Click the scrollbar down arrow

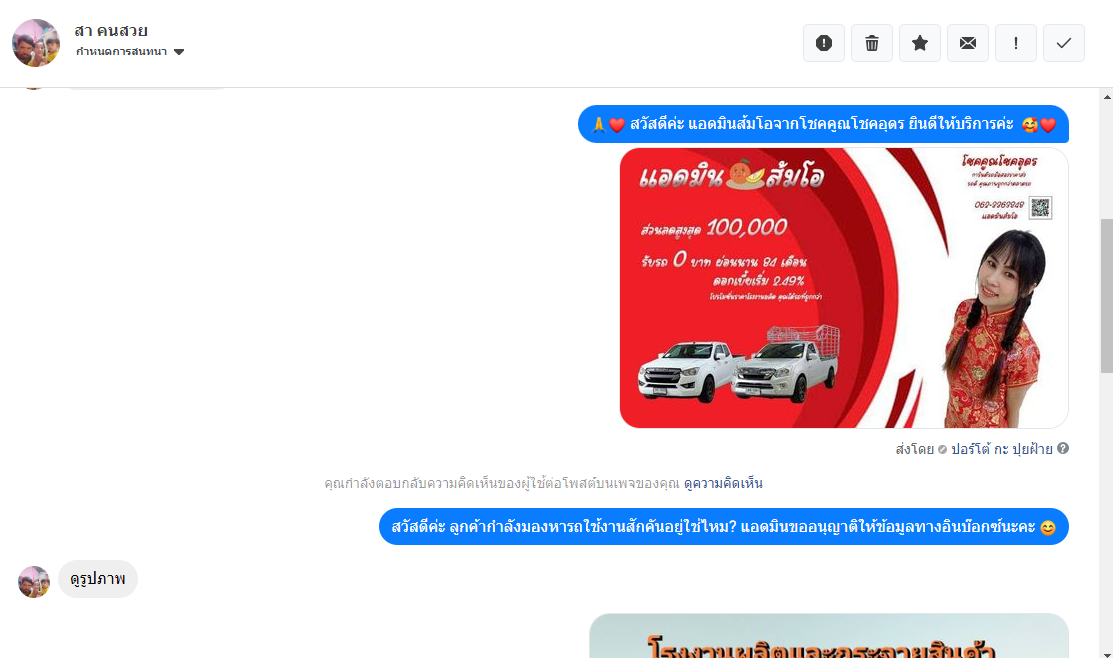[x=1107, y=652]
